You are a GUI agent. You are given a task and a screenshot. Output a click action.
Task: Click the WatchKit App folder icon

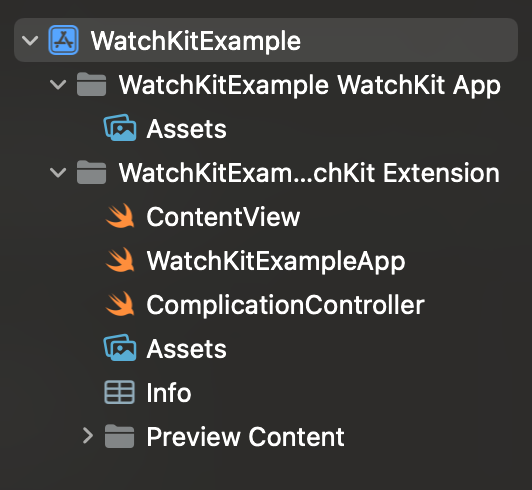click(x=91, y=84)
